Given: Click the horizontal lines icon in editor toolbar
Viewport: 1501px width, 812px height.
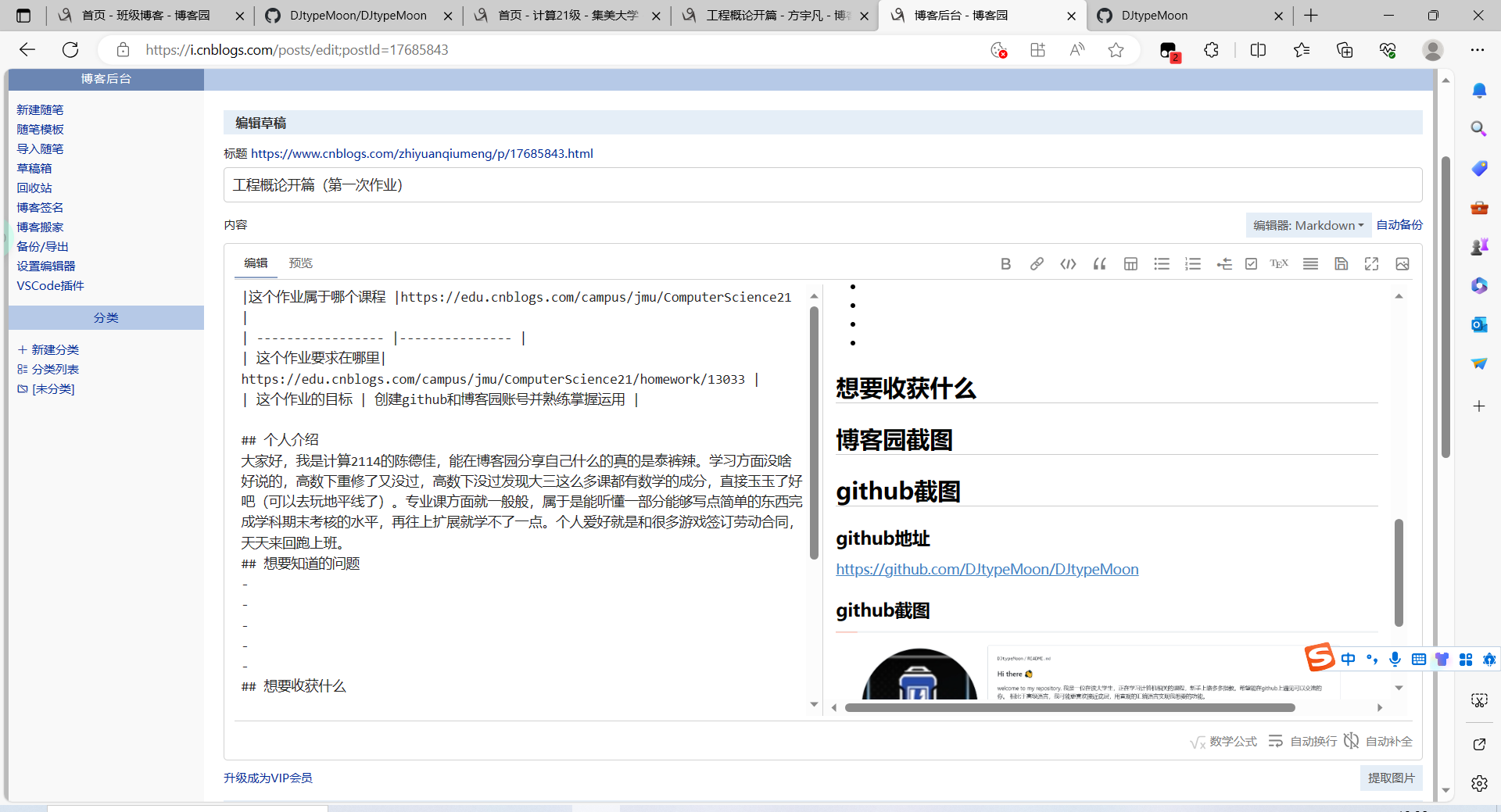Looking at the screenshot, I should (1310, 264).
